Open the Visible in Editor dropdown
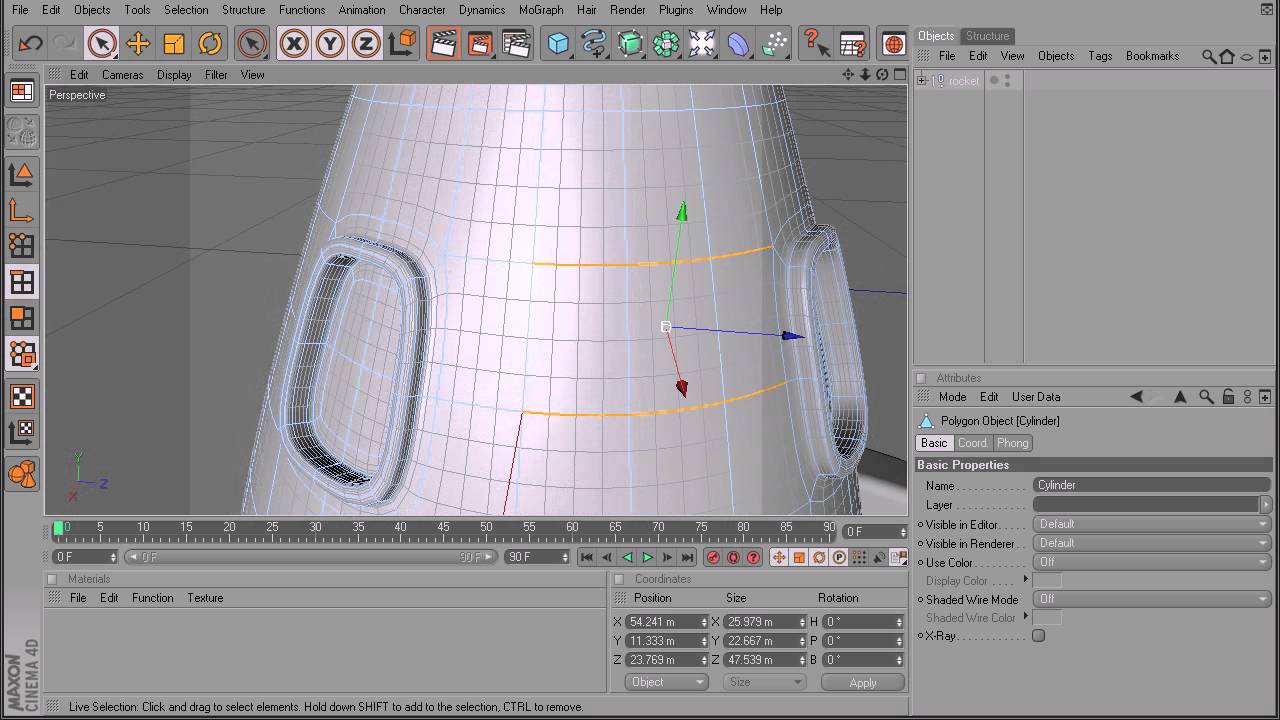The width and height of the screenshot is (1280, 720). [x=1152, y=524]
